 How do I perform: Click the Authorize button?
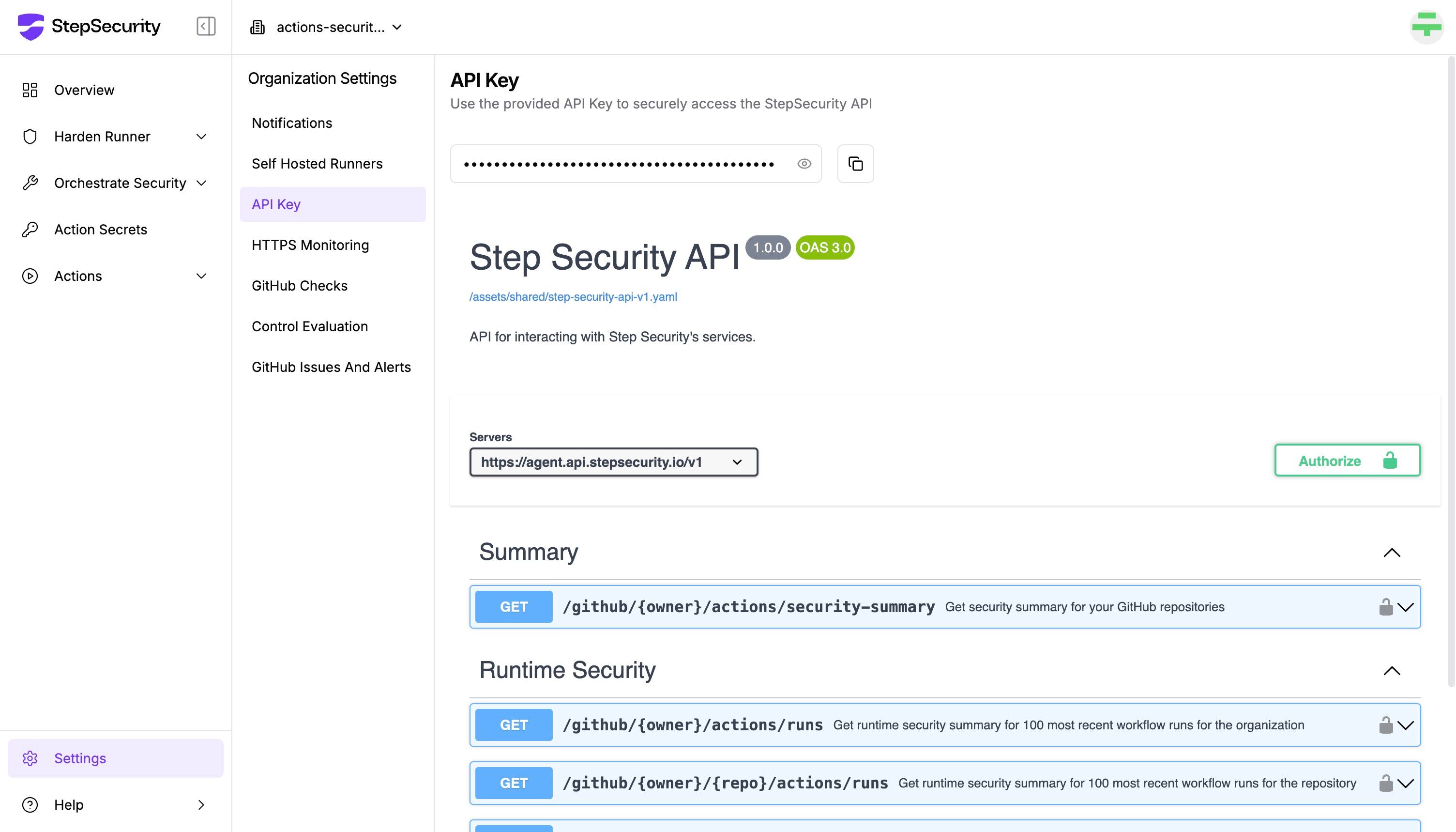click(1348, 461)
